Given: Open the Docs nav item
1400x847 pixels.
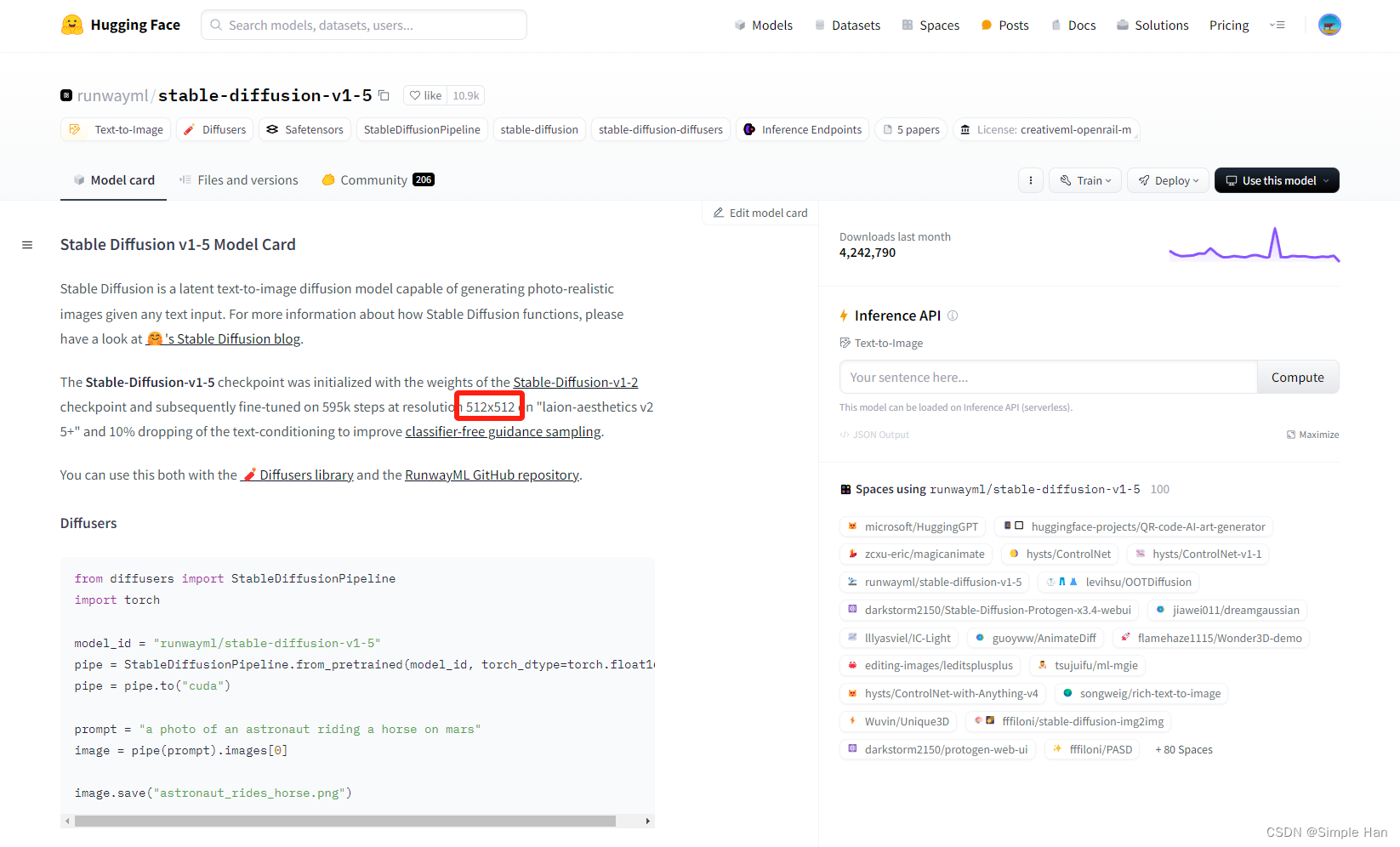Looking at the screenshot, I should tap(1073, 26).
